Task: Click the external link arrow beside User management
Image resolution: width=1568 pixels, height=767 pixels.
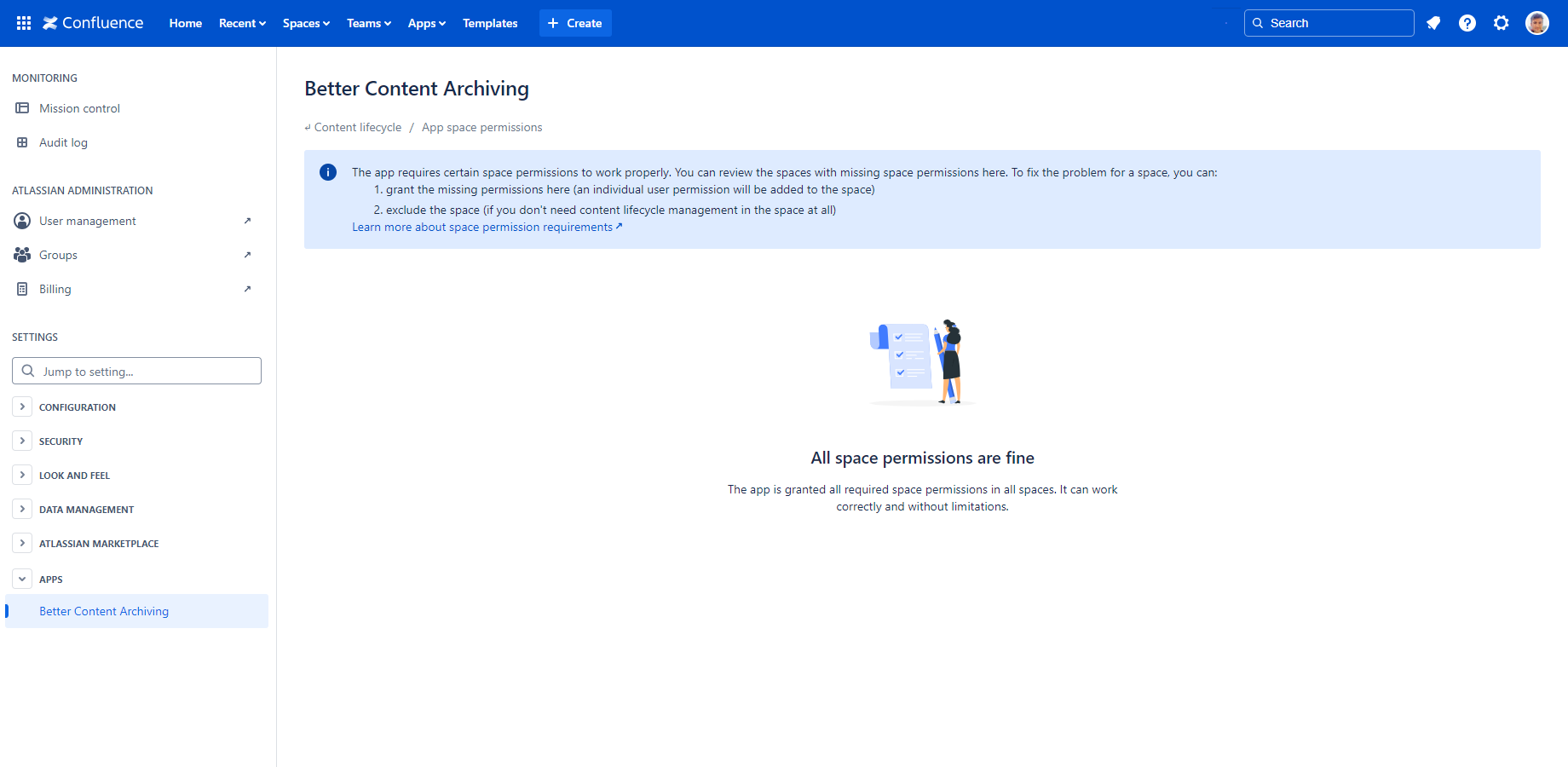Action: [x=247, y=221]
